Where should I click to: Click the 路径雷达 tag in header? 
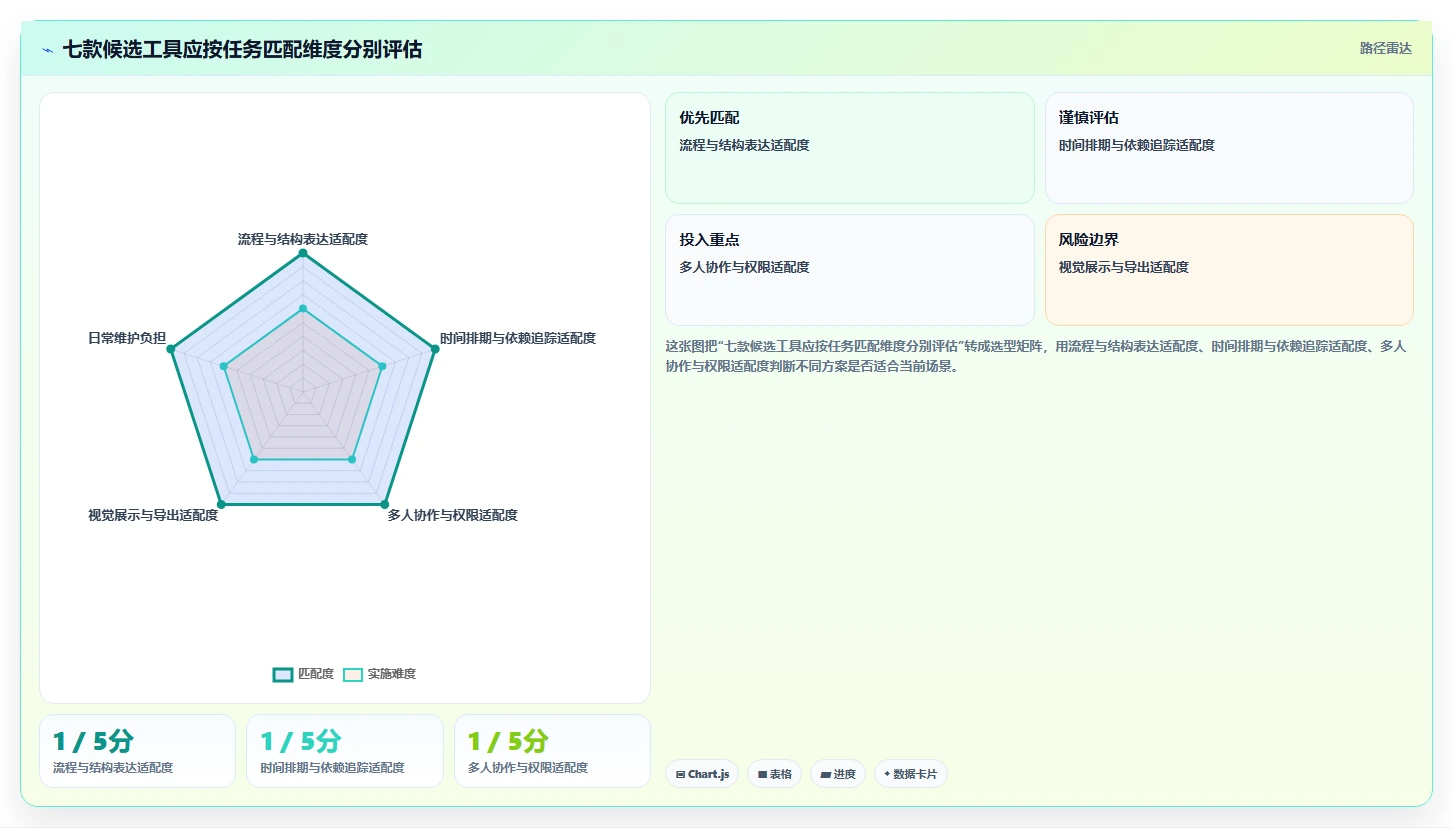tap(1385, 48)
